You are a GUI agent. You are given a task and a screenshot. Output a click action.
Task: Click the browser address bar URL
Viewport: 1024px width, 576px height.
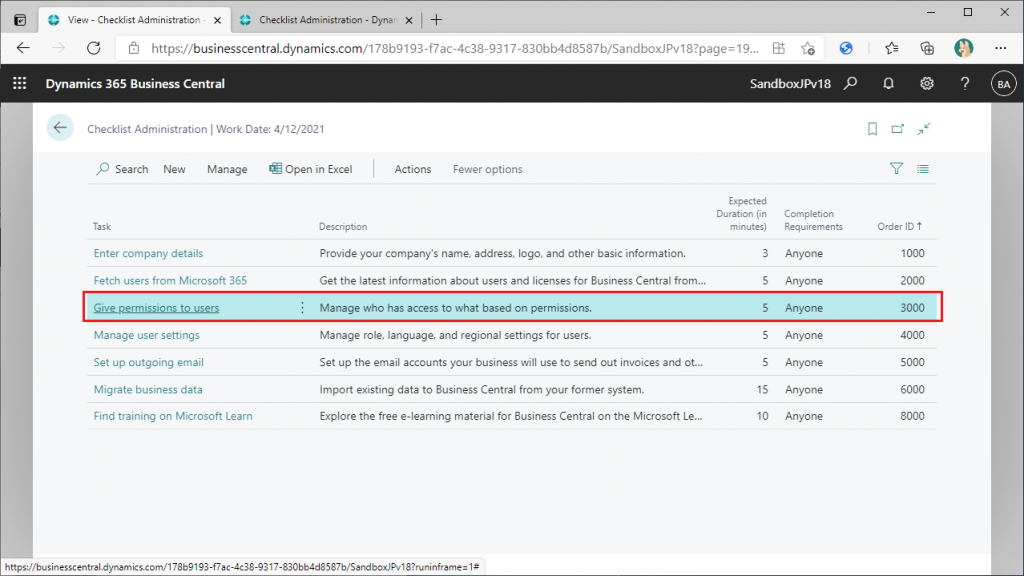(x=455, y=48)
